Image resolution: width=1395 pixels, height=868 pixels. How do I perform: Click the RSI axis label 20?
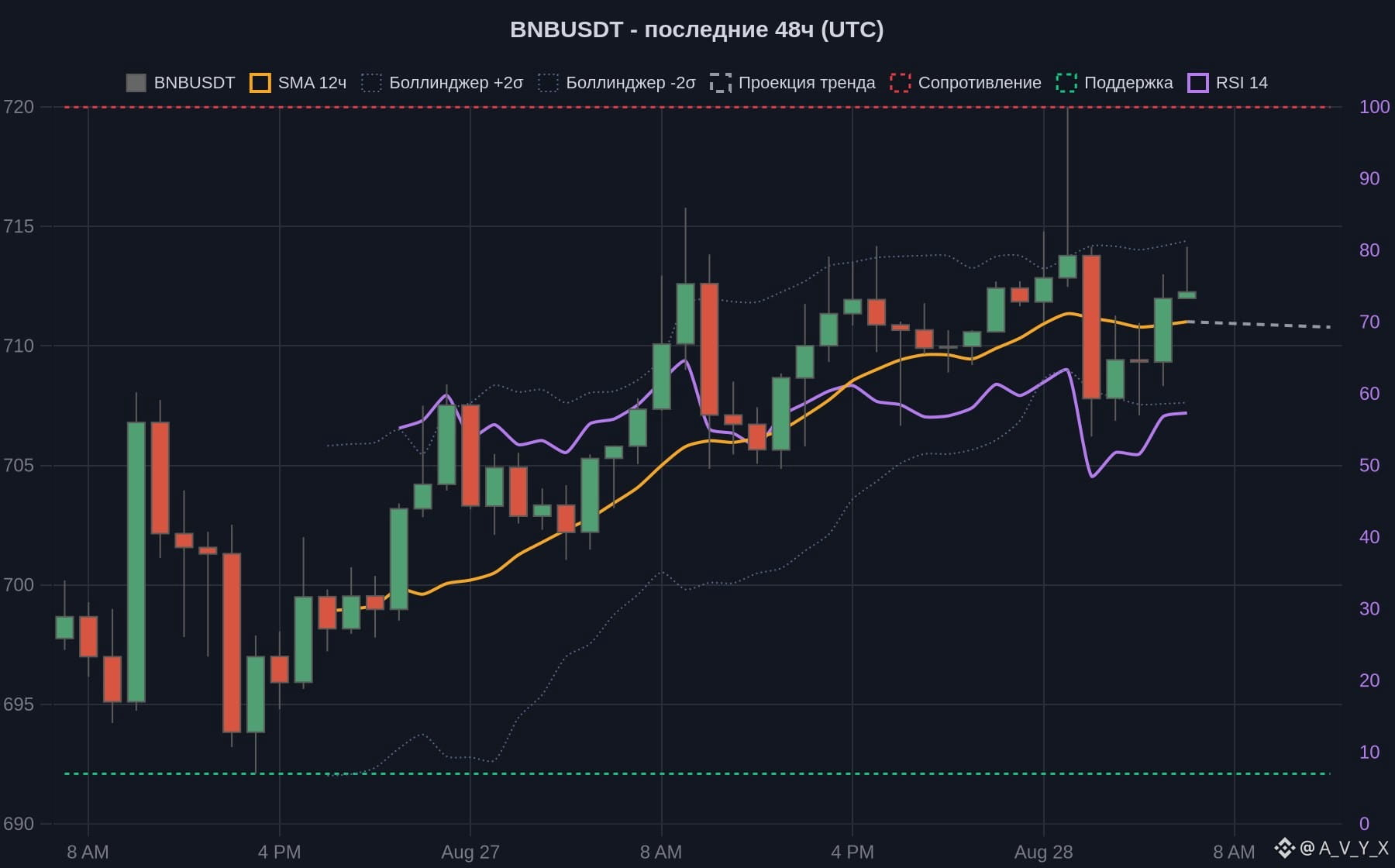1369,680
